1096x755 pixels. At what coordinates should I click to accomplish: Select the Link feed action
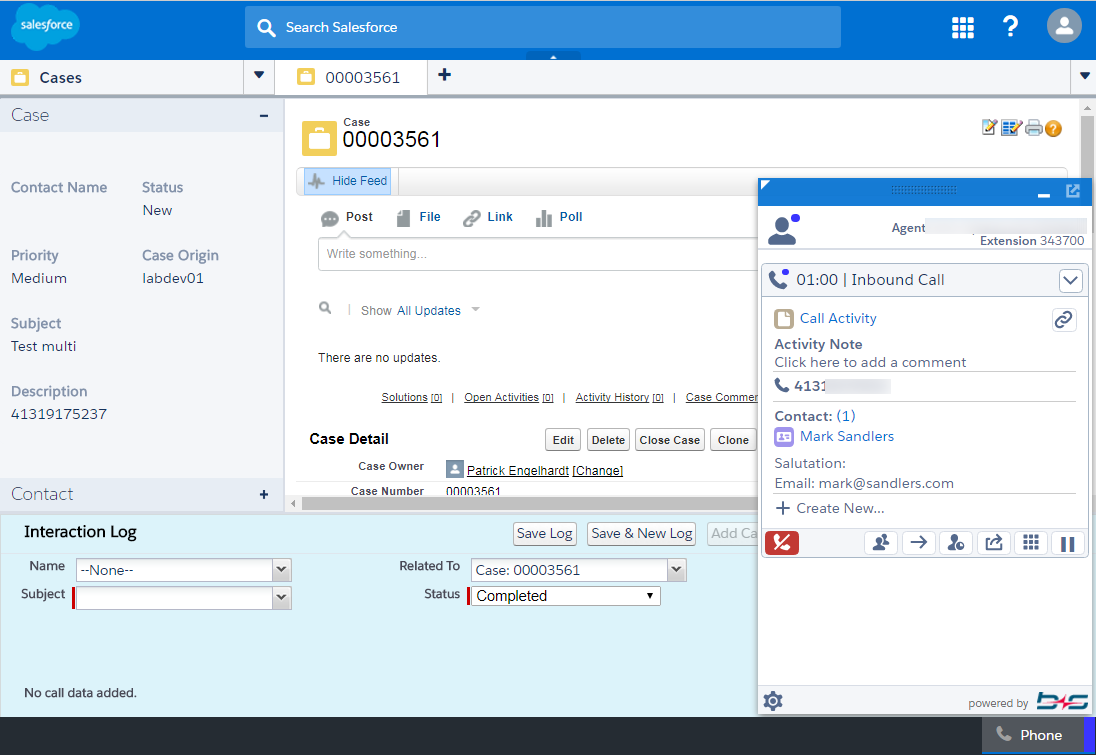[x=488, y=217]
